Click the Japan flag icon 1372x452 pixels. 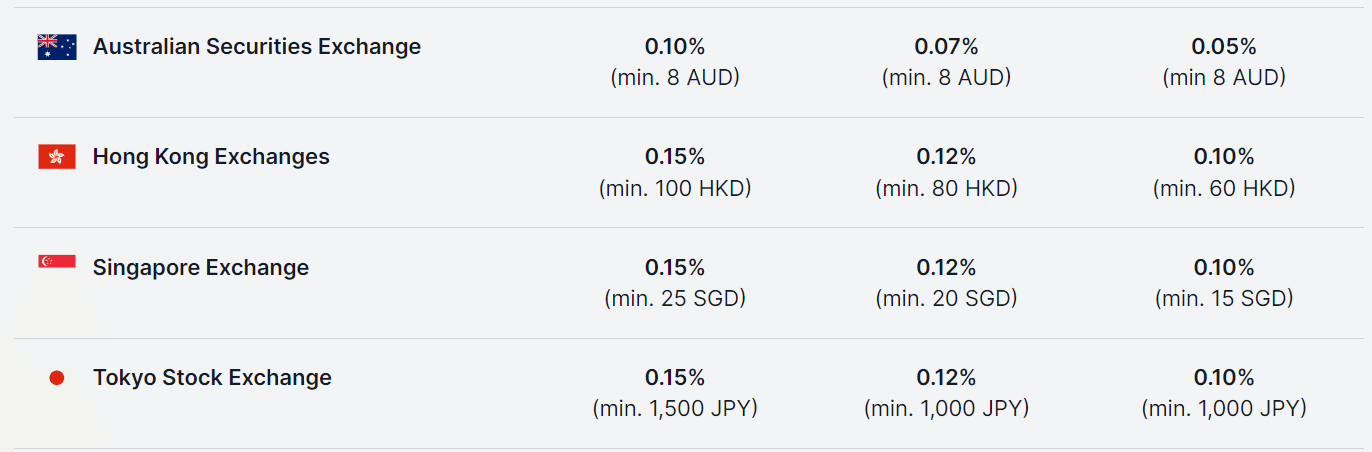coord(57,378)
